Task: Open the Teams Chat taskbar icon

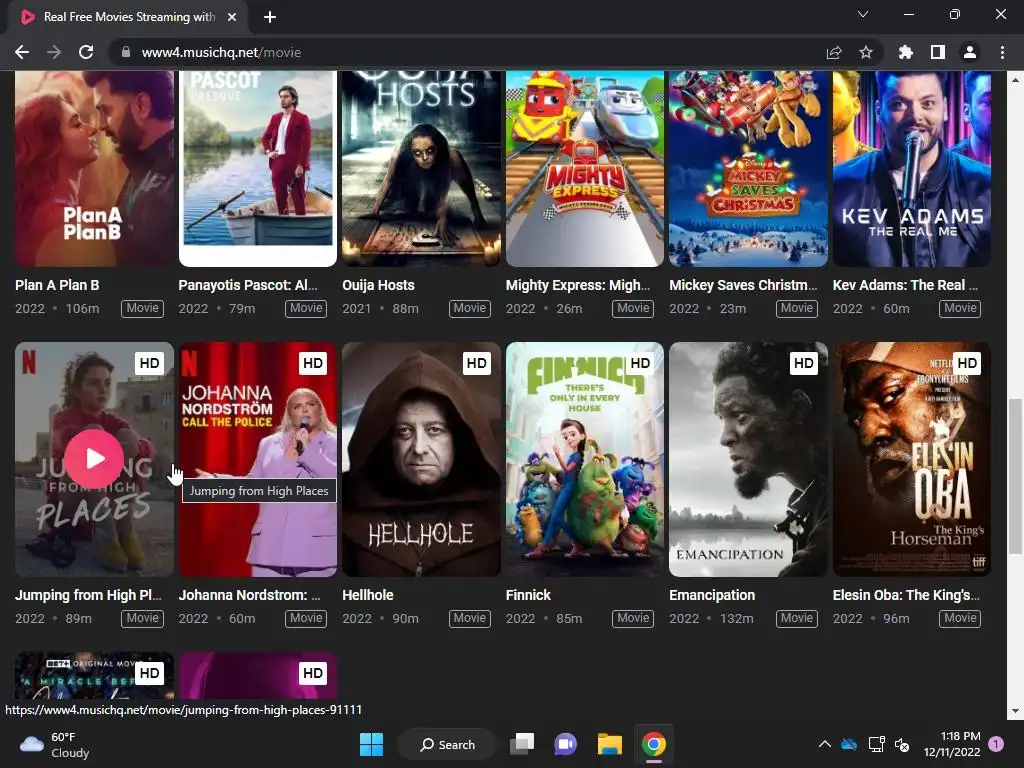Action: pyautogui.click(x=566, y=744)
